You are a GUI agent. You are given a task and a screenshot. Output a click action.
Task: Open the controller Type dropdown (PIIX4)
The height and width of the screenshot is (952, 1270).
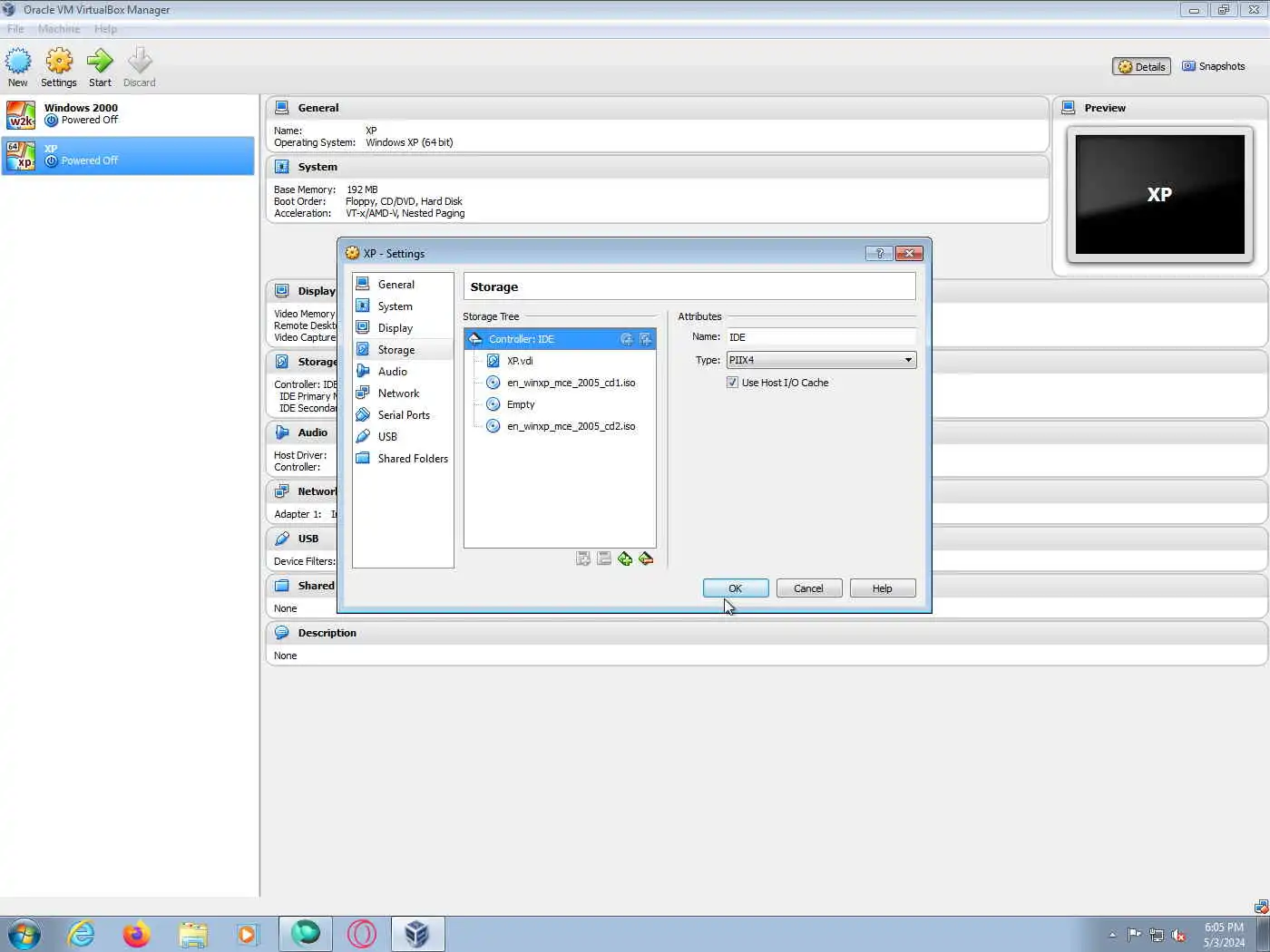(821, 360)
